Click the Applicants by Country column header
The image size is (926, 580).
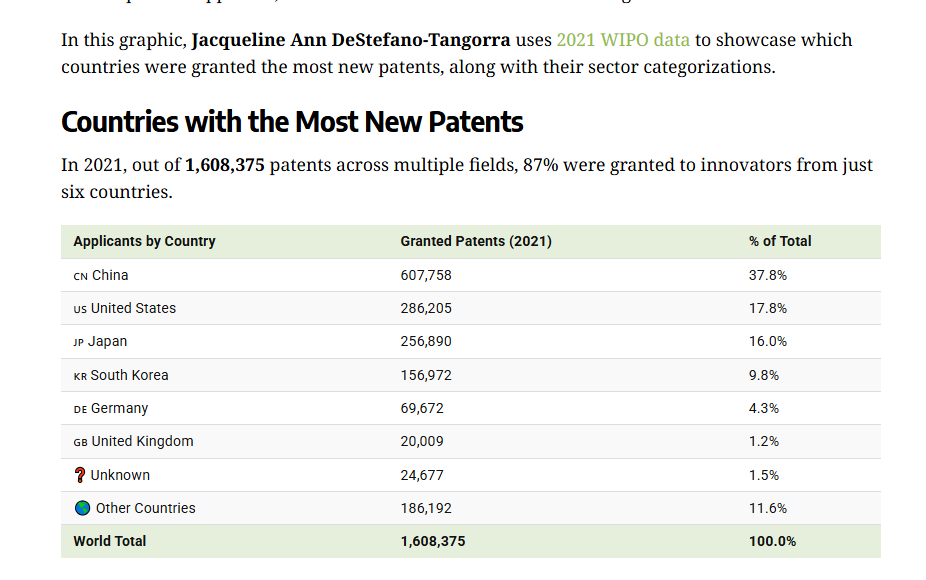pos(144,241)
